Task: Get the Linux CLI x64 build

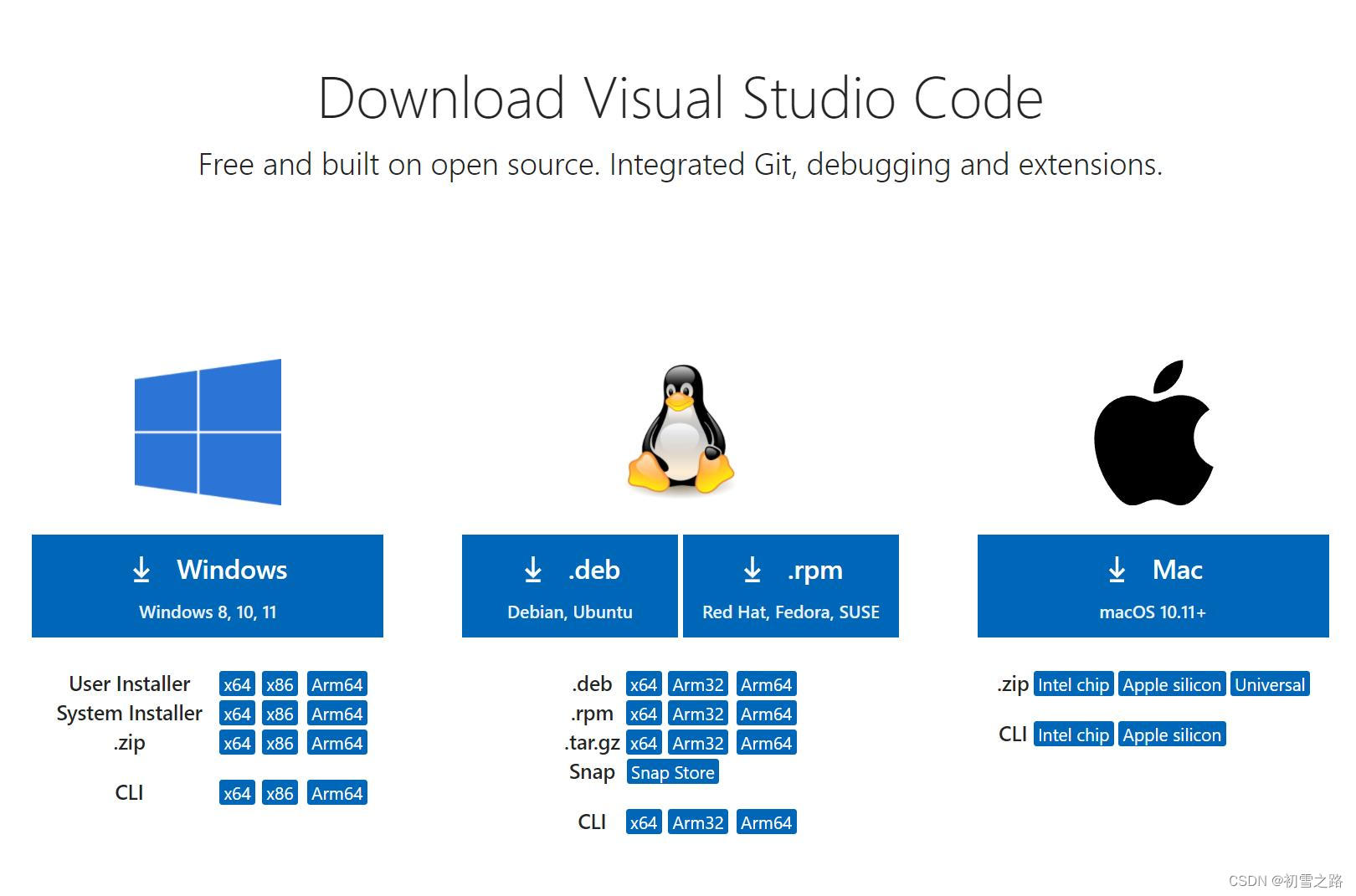Action: [644, 822]
